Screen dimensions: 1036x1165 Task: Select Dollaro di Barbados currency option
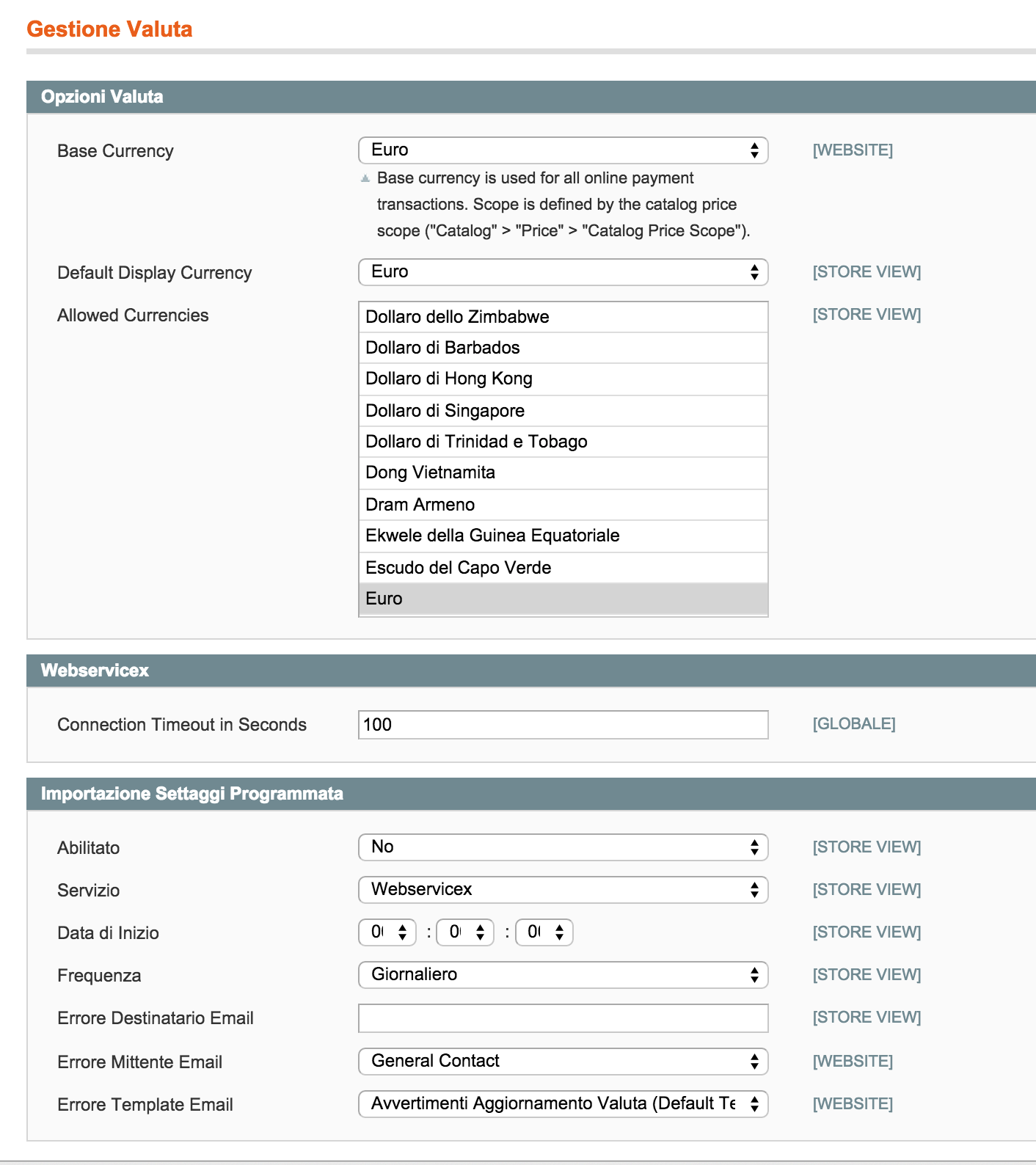point(562,348)
